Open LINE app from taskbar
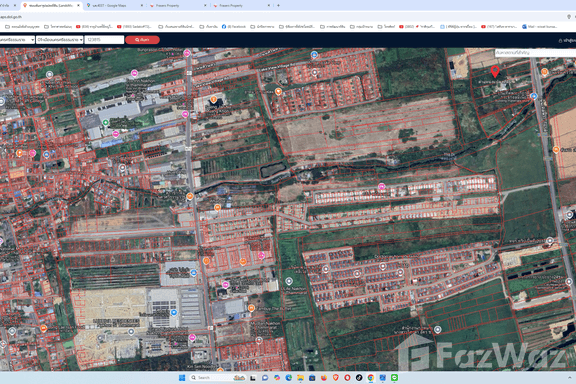The width and height of the screenshot is (576, 384). click(x=394, y=378)
